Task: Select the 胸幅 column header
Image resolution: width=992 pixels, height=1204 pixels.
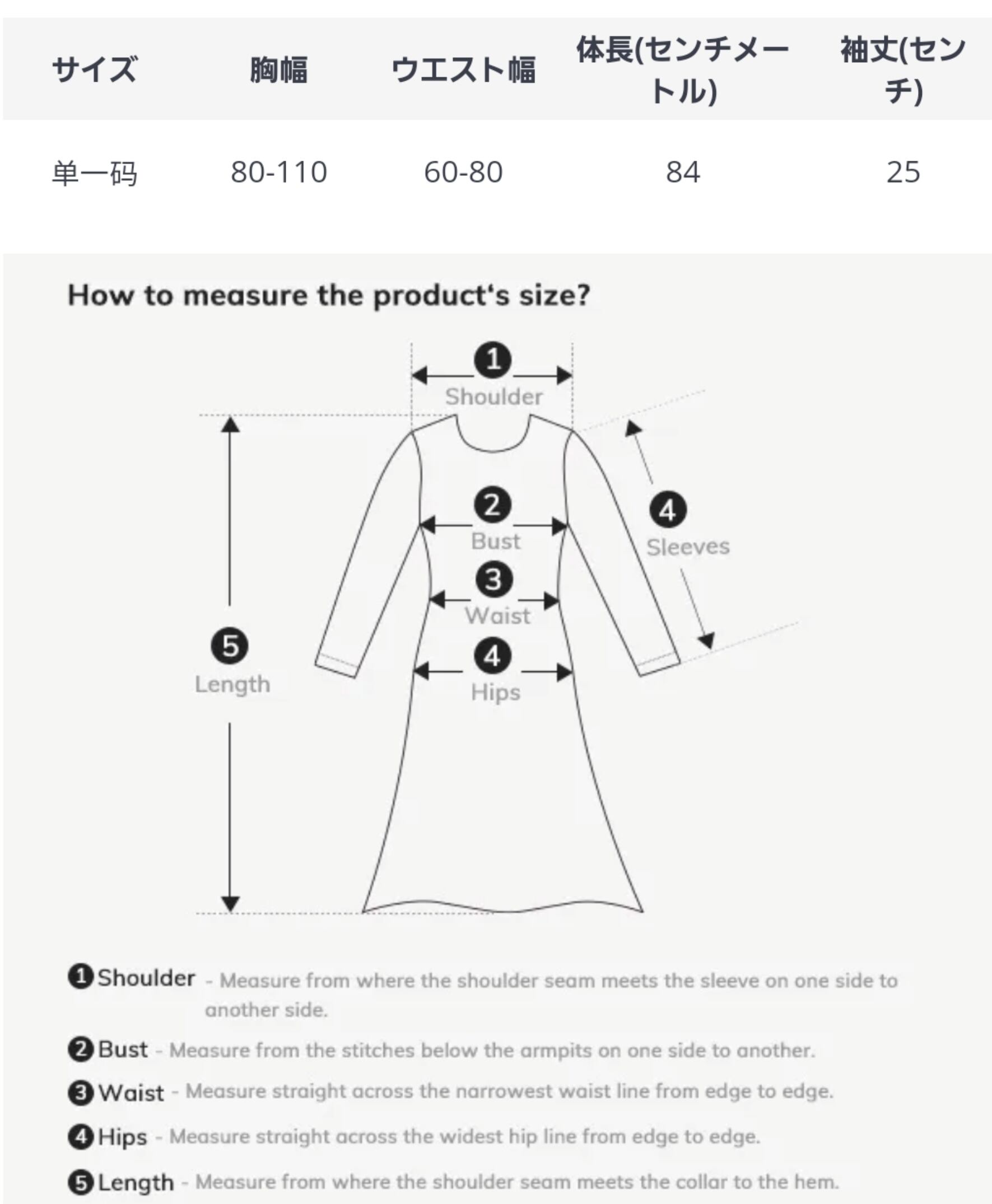Action: (x=279, y=69)
